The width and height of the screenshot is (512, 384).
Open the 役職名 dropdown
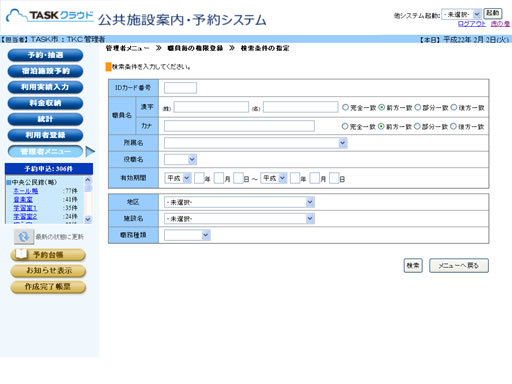point(180,159)
